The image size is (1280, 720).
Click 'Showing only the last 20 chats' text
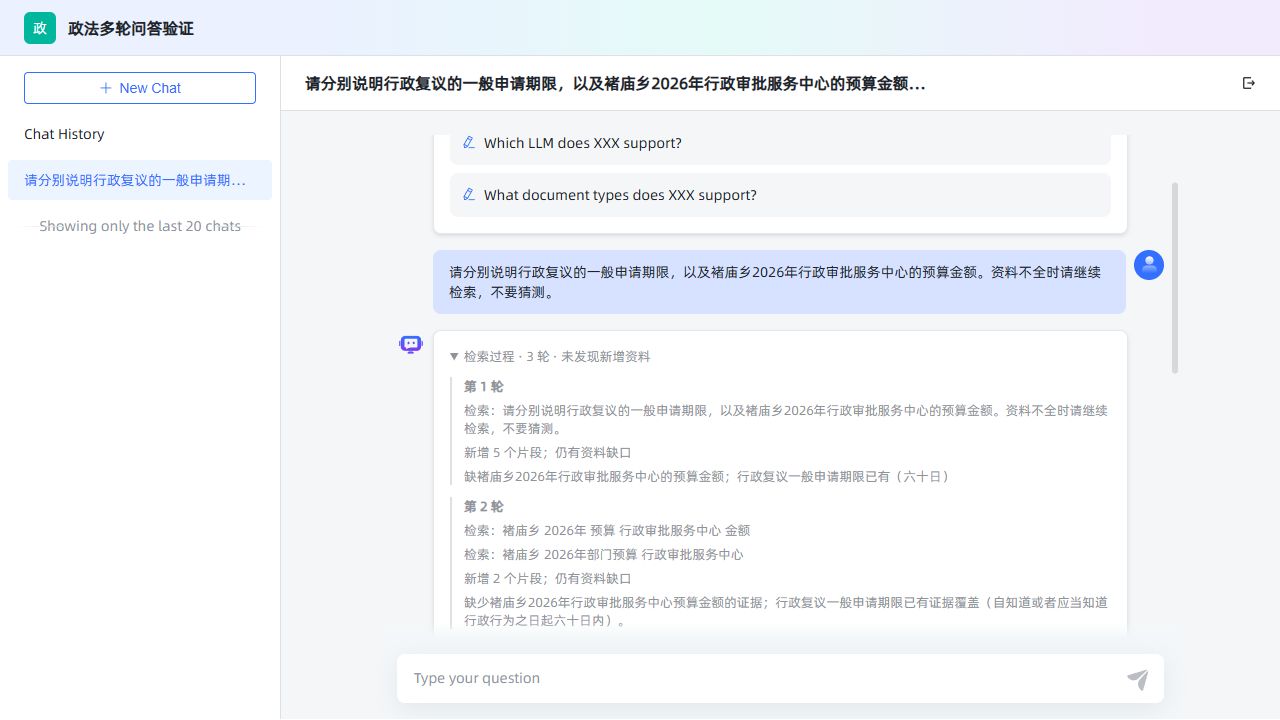pyautogui.click(x=140, y=226)
